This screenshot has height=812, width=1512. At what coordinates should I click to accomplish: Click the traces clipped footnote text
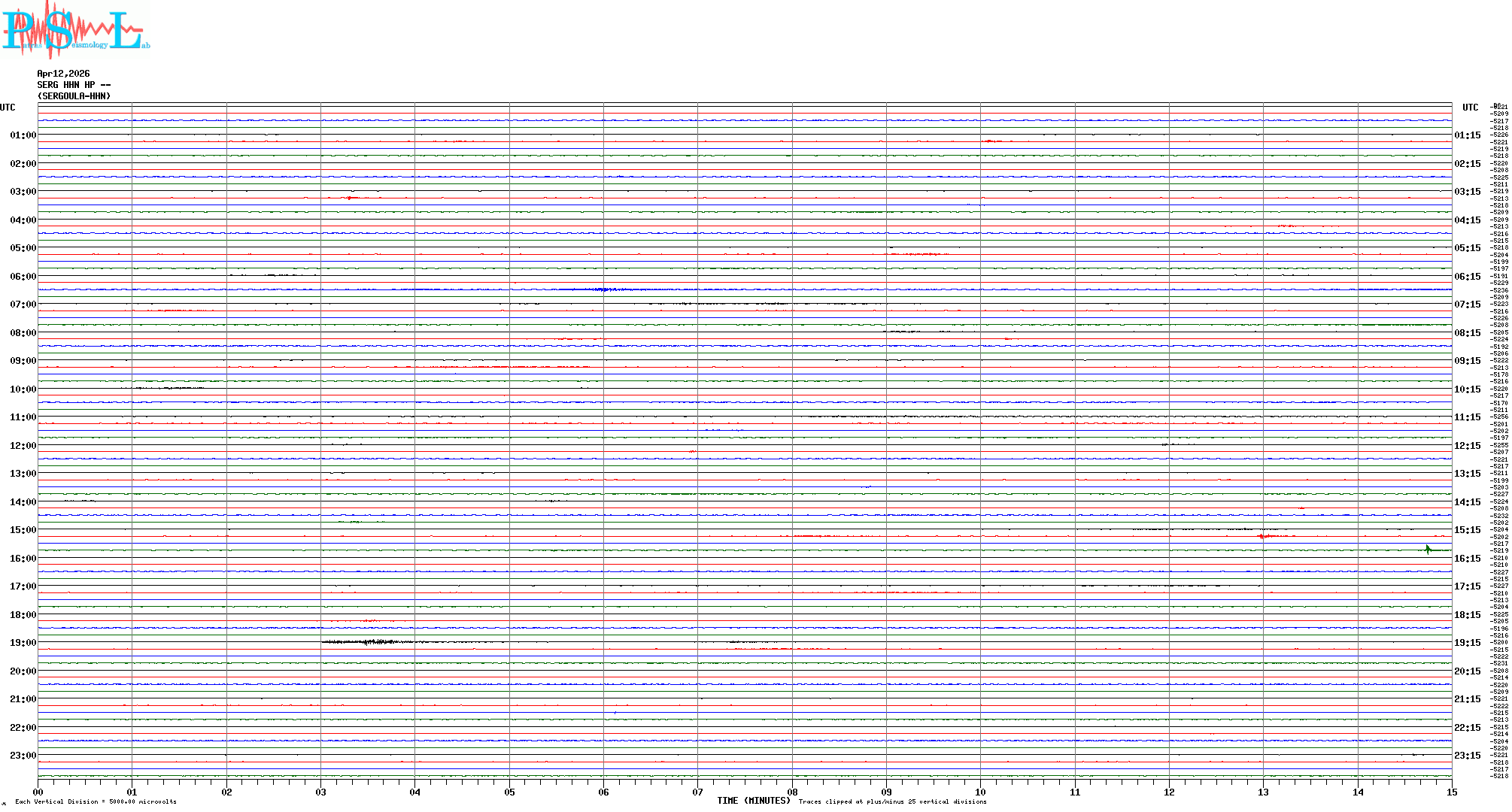click(x=892, y=801)
